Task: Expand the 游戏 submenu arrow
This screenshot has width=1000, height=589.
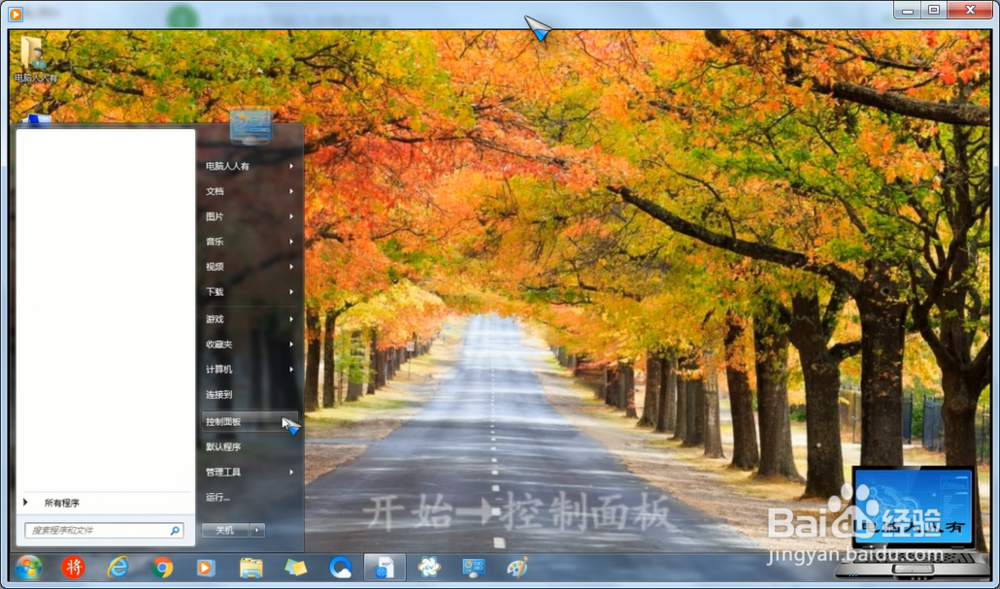Action: (x=291, y=319)
